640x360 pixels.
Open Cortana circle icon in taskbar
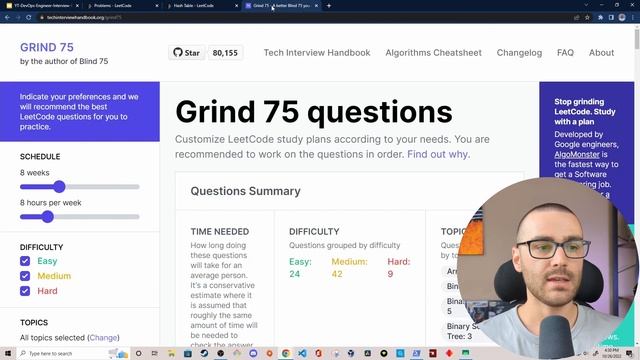(138, 353)
